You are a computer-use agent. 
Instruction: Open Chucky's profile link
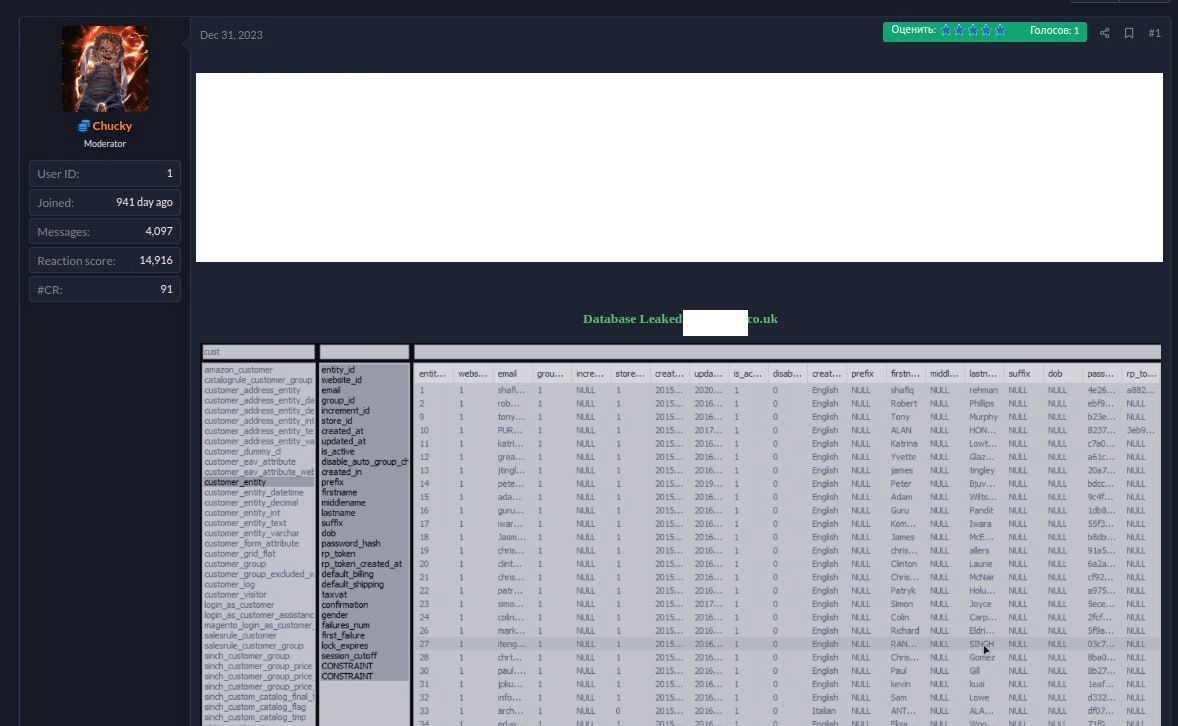tap(111, 125)
